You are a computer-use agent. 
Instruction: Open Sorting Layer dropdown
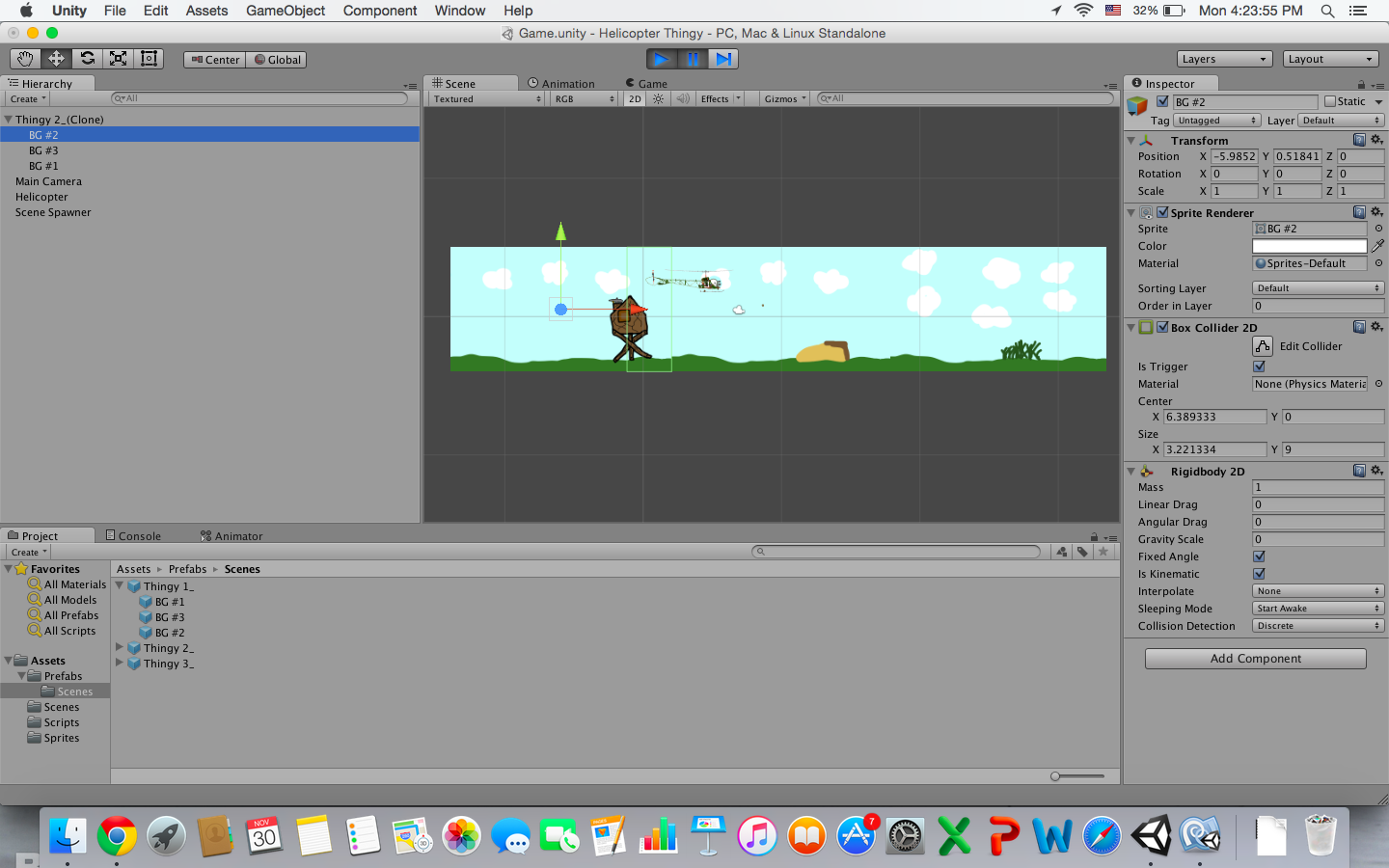pyautogui.click(x=1319, y=288)
